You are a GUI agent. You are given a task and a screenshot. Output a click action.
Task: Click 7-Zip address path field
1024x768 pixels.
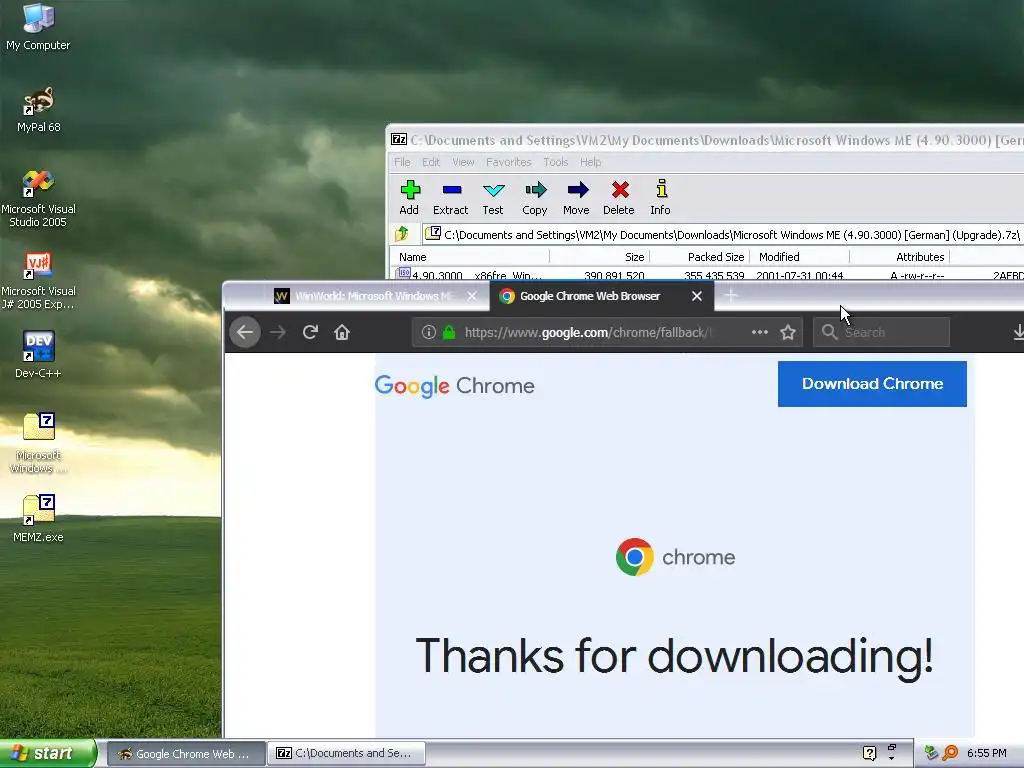click(x=724, y=234)
